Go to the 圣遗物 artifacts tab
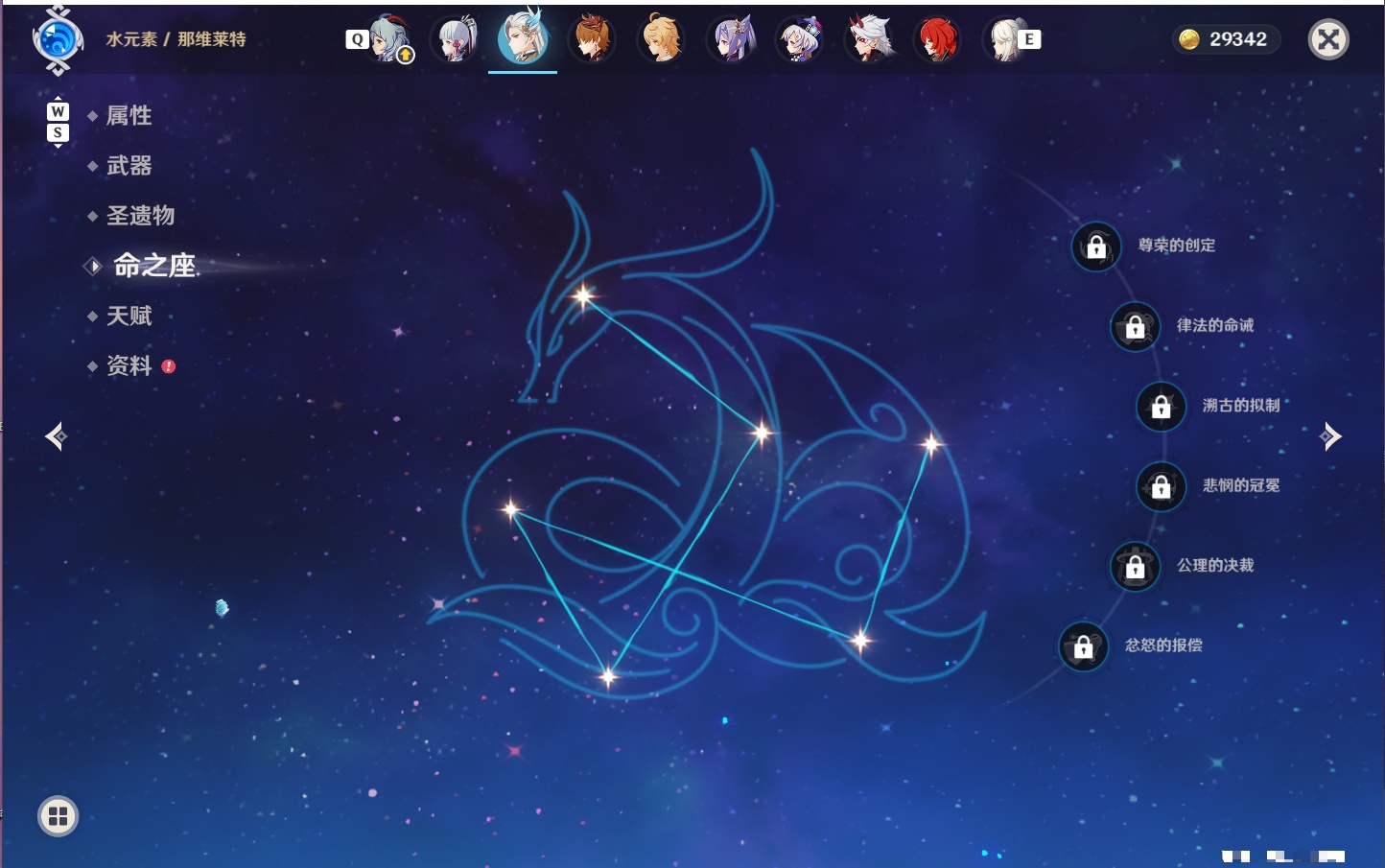This screenshot has height=868, width=1385. click(x=140, y=216)
